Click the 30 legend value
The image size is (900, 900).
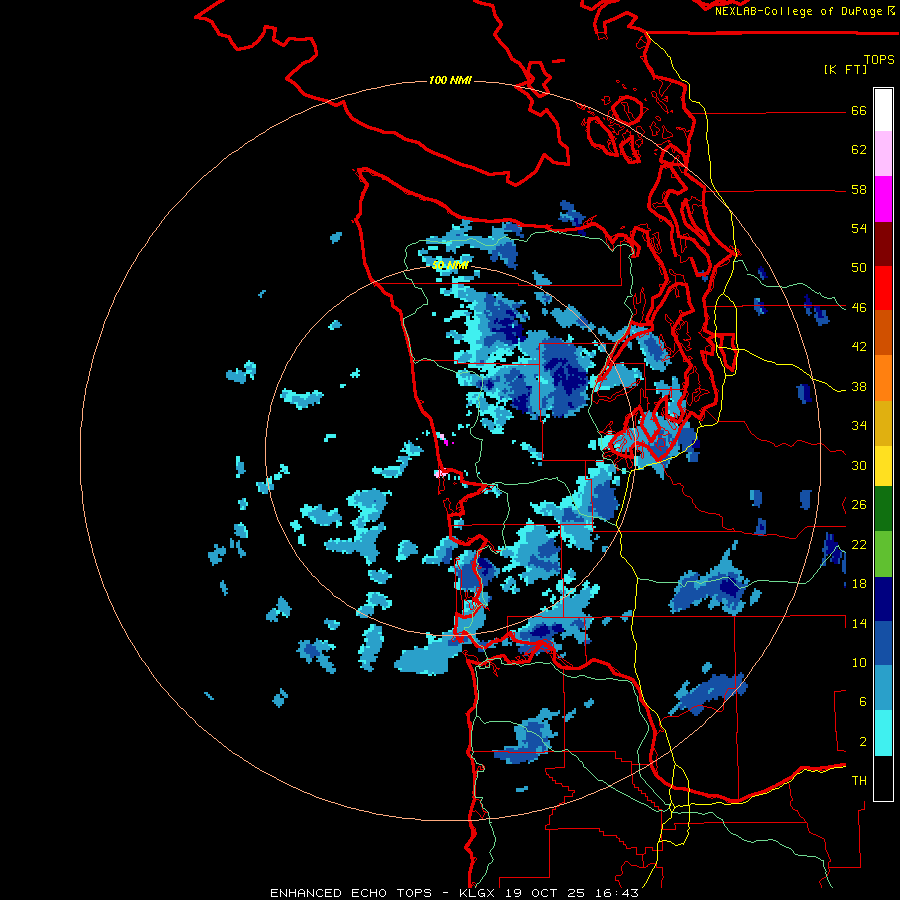tap(859, 465)
